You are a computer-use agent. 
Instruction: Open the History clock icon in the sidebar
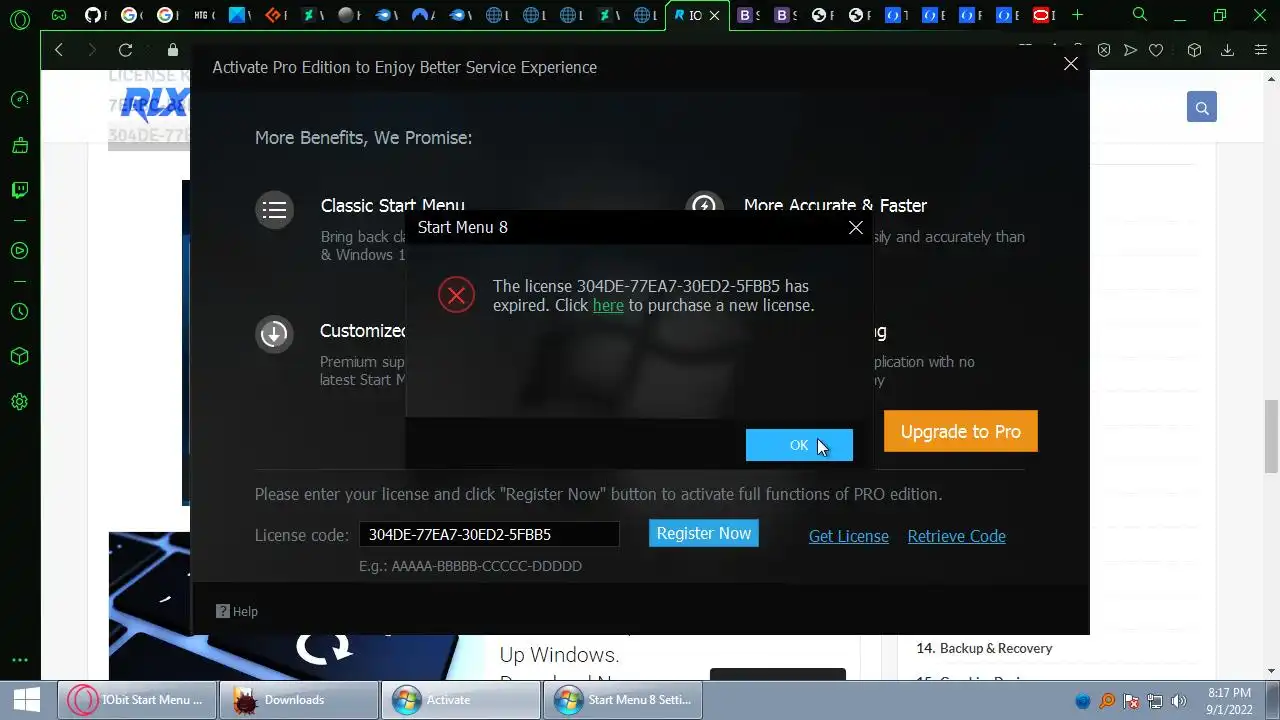(19, 312)
